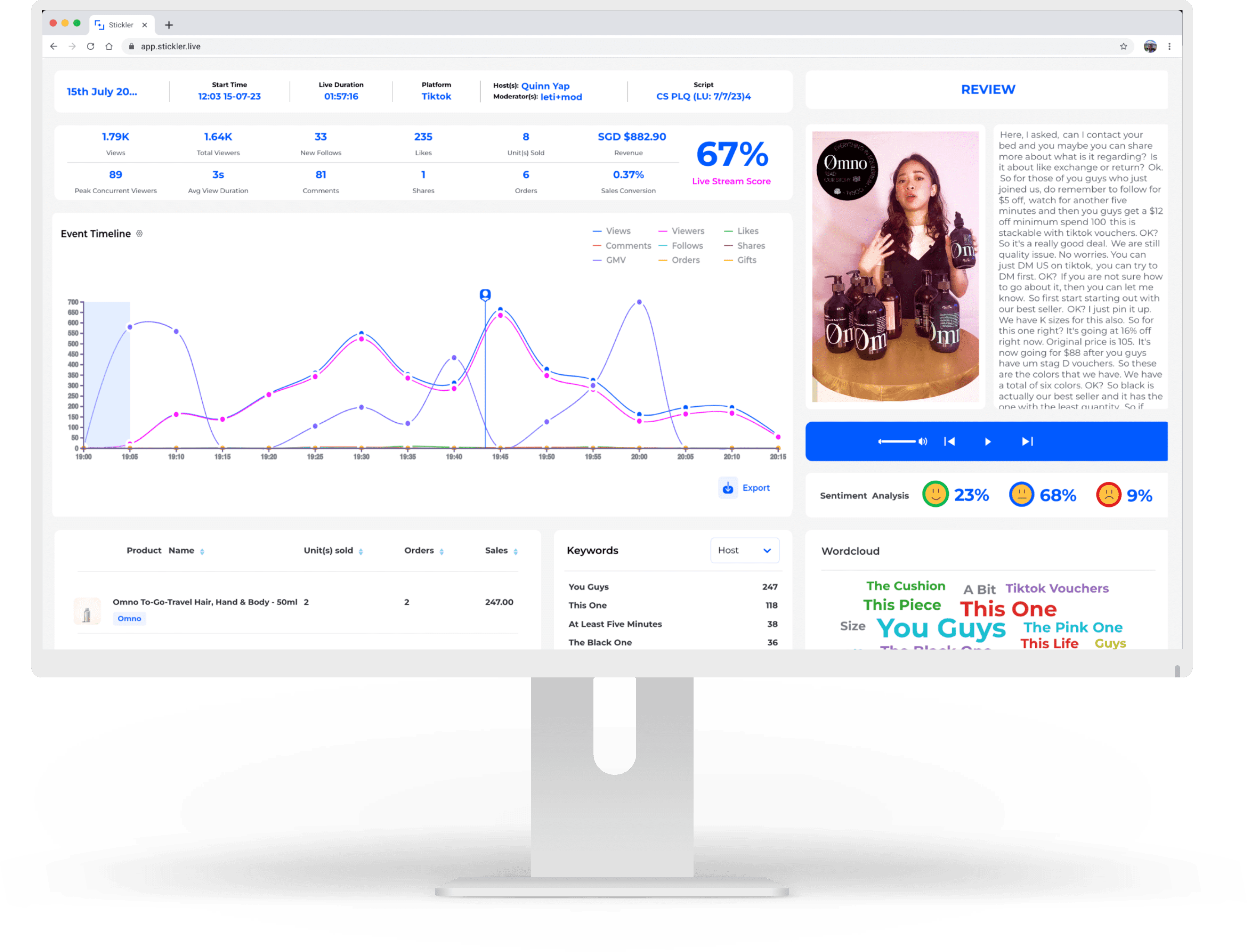Open a new browser tab

169,25
